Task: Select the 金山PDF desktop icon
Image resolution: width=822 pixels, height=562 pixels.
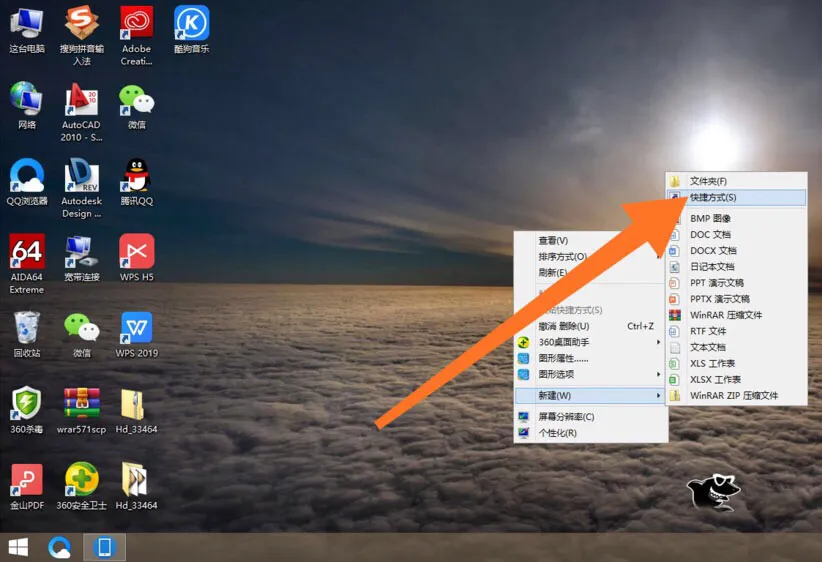Action: (27, 487)
